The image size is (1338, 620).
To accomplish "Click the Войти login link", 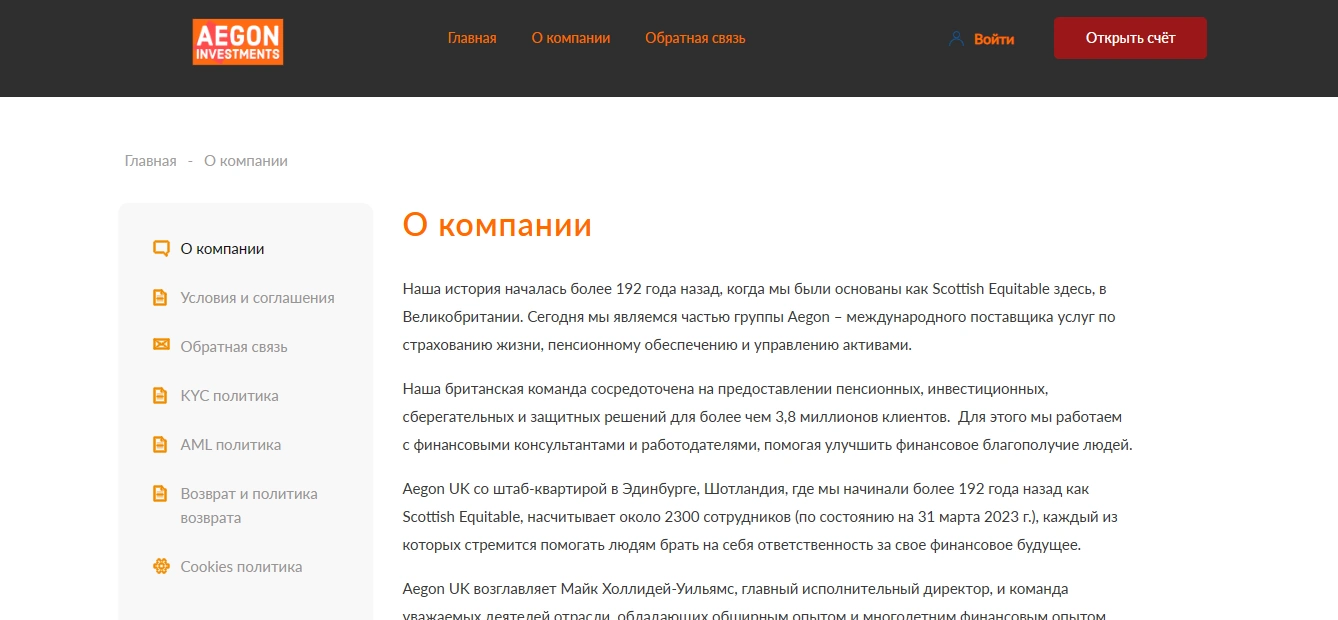I will click(994, 39).
